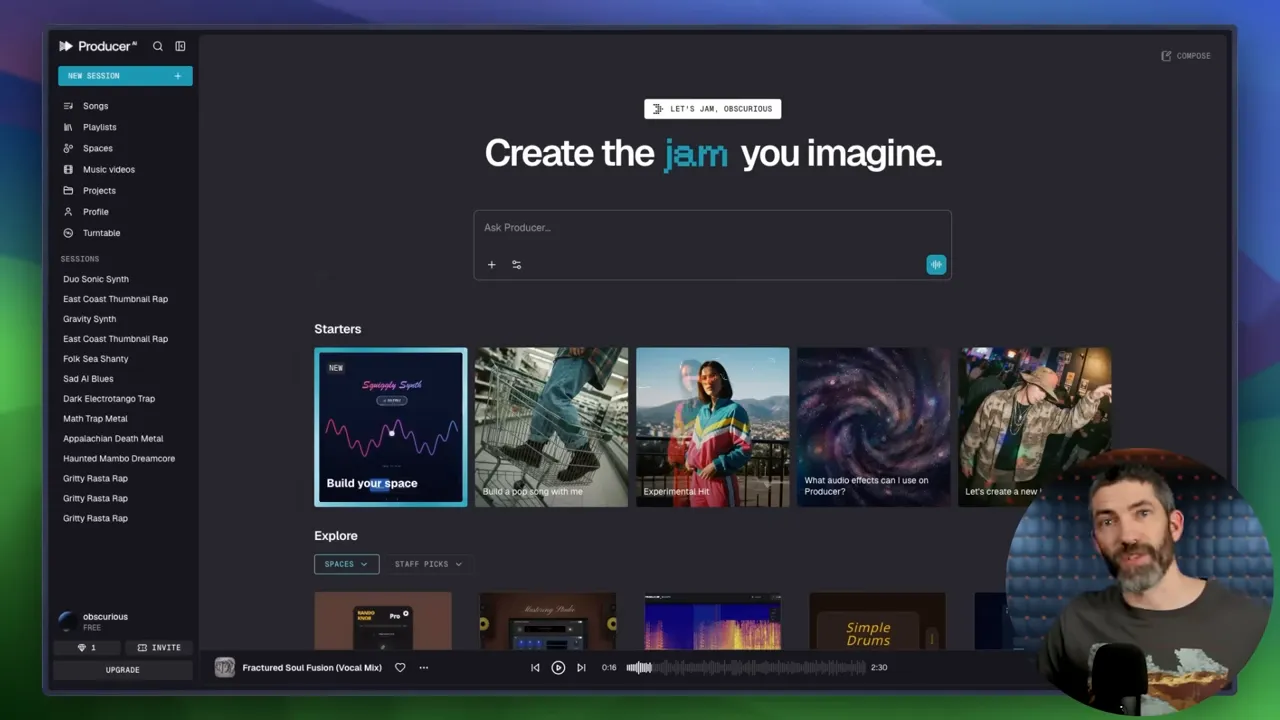
Task: Click the search icon beside Producer logo
Action: [x=158, y=46]
